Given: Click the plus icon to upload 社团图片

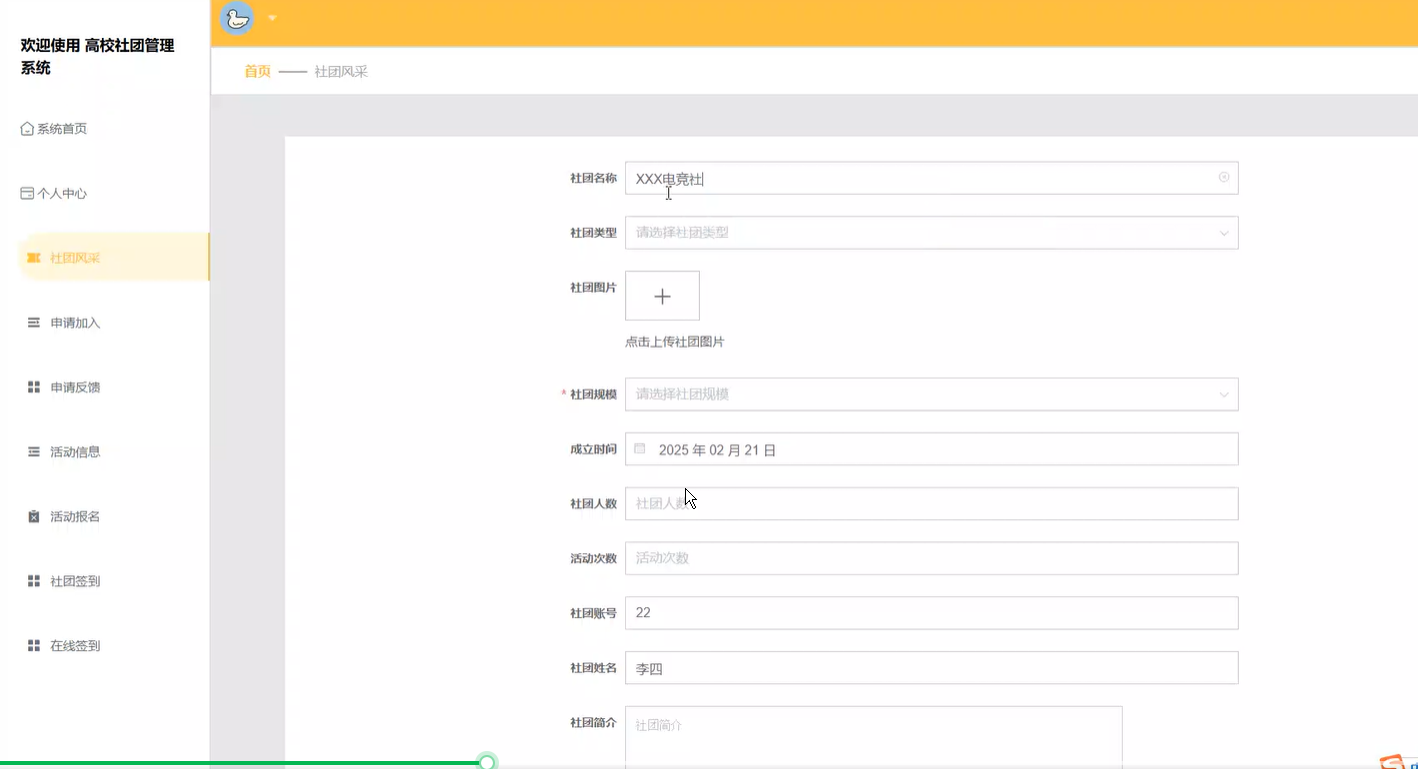Looking at the screenshot, I should (662, 296).
